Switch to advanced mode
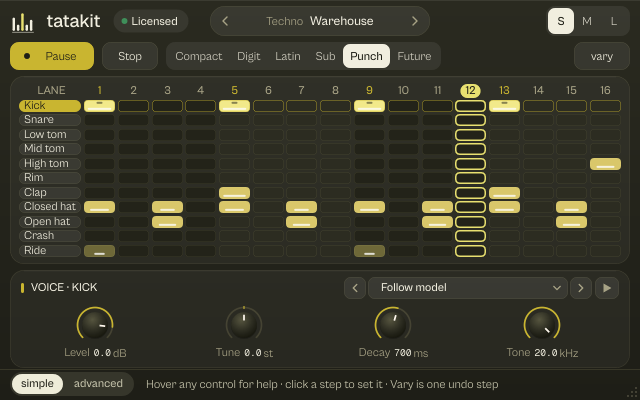640x400 pixels. 98,384
